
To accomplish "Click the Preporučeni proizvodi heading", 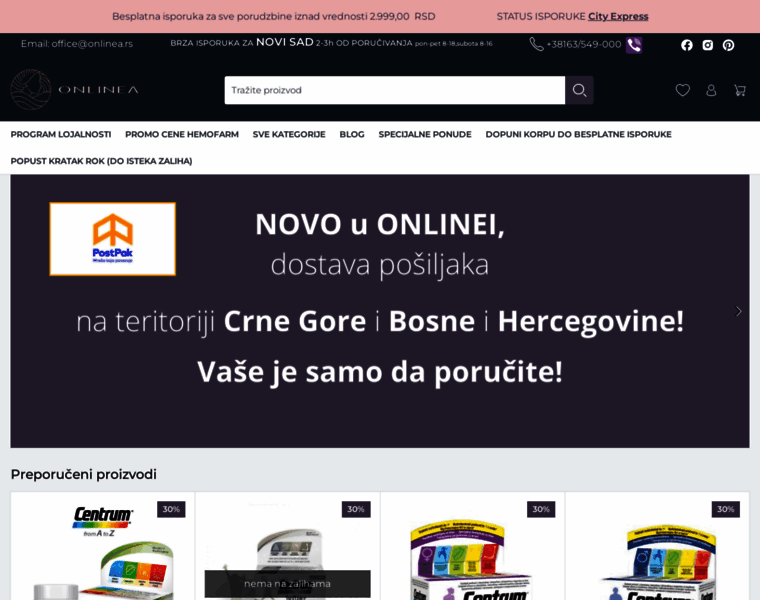I will pyautogui.click(x=83, y=474).
